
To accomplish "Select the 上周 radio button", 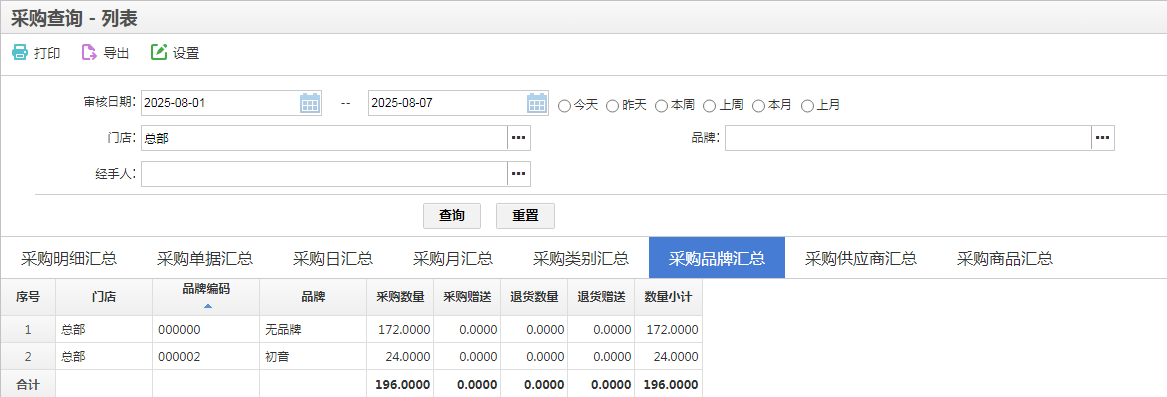I will 709,106.
